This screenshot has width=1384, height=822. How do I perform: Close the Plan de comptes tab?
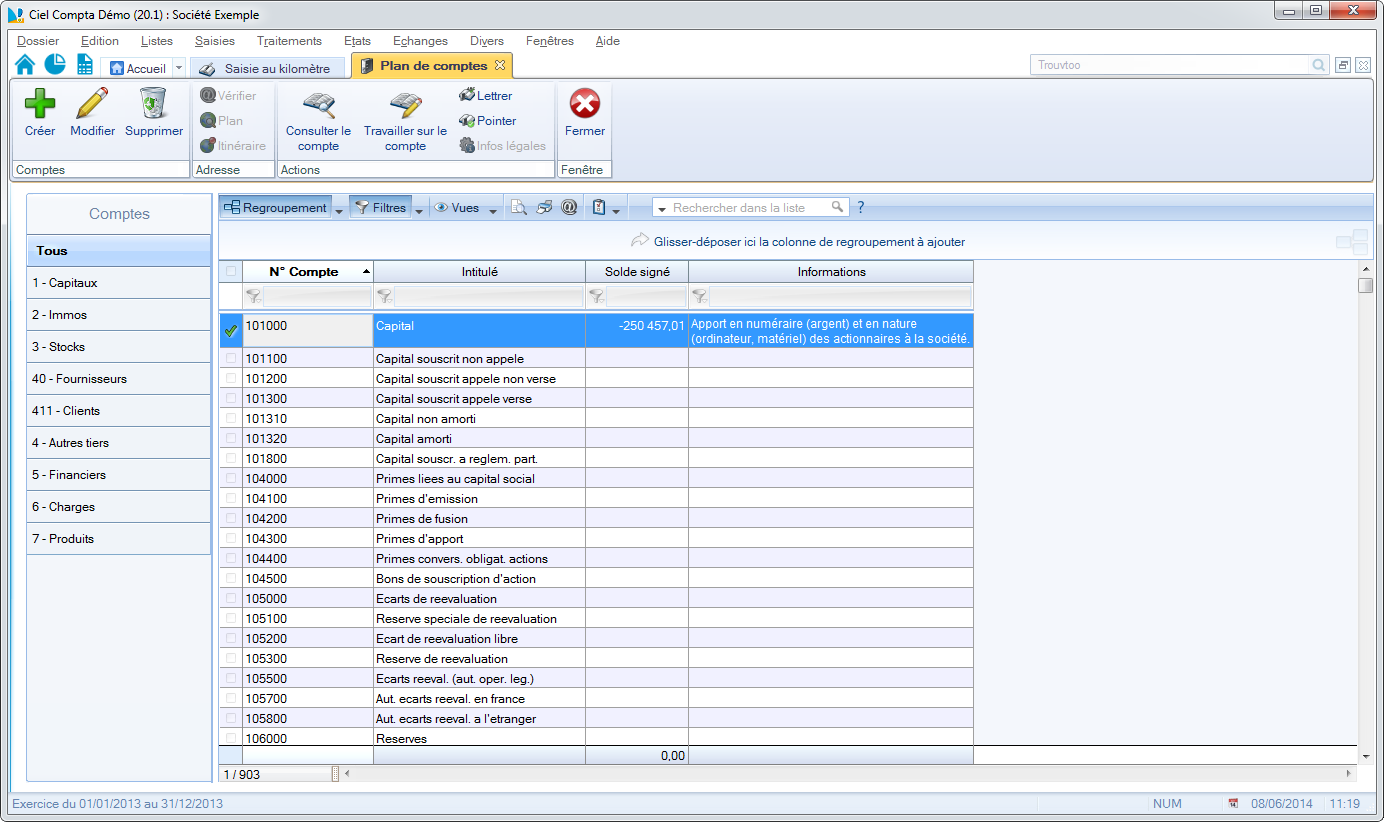(501, 65)
